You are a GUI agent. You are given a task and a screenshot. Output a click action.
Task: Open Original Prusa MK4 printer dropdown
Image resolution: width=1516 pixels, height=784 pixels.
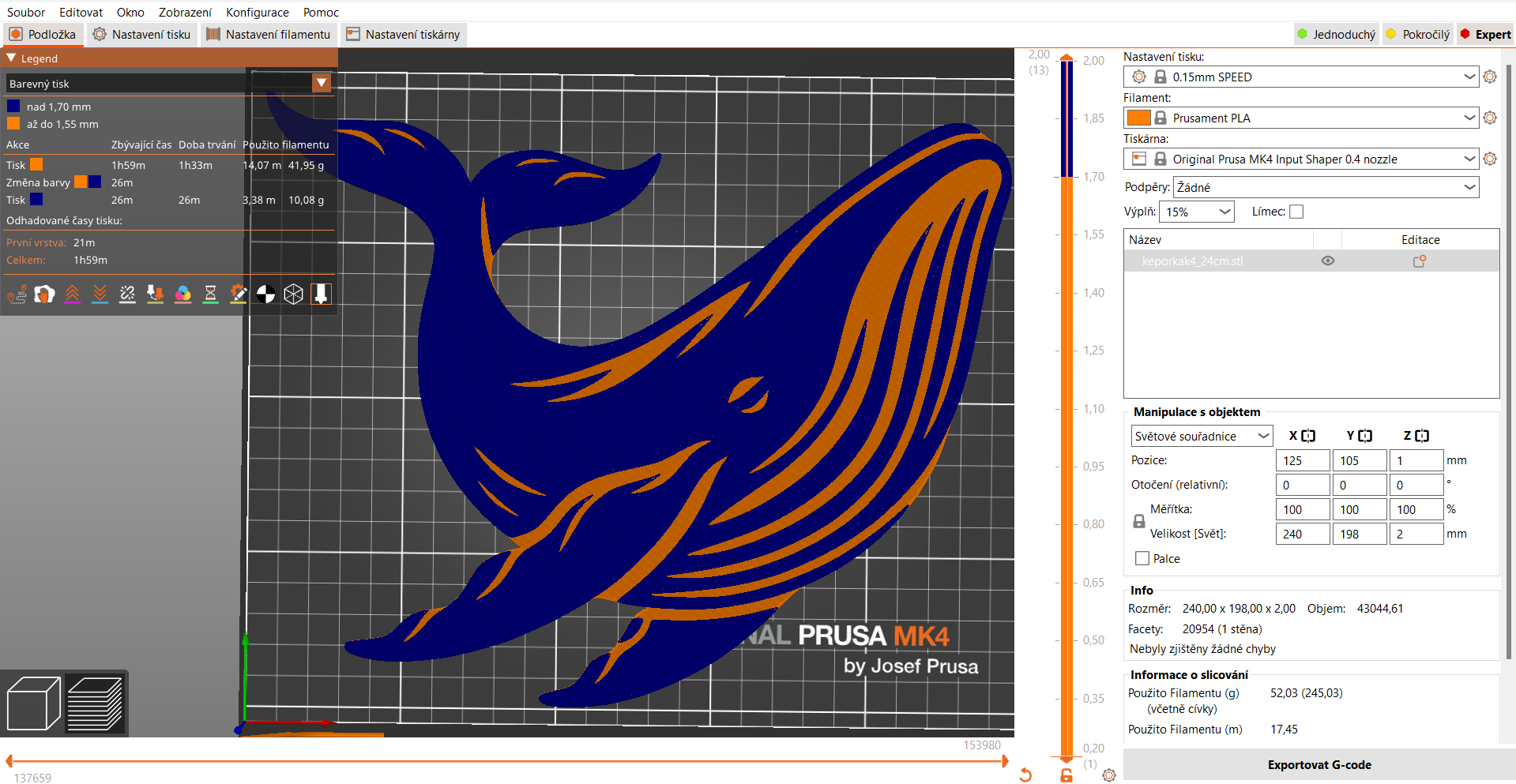(1300, 159)
